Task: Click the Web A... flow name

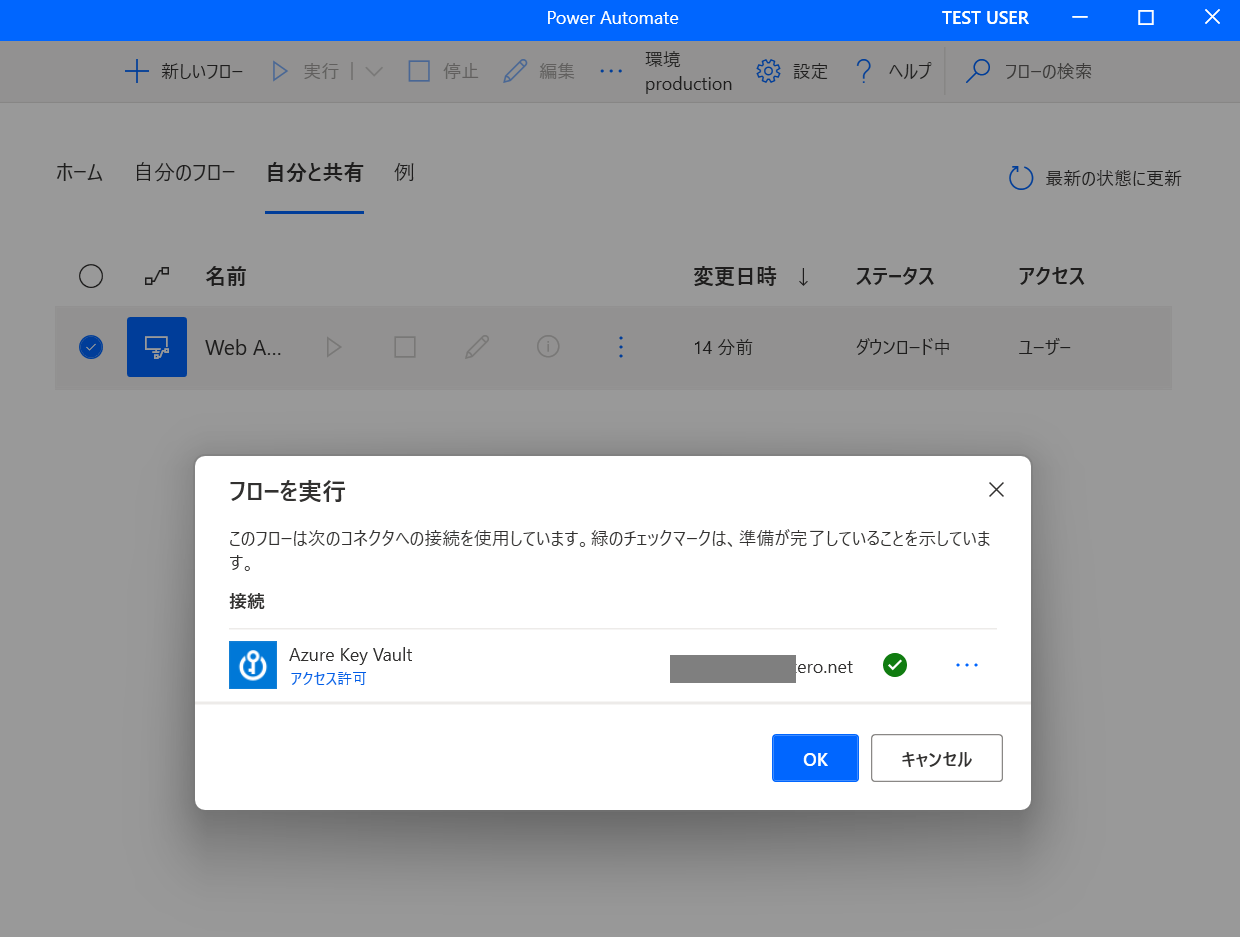Action: pos(243,347)
